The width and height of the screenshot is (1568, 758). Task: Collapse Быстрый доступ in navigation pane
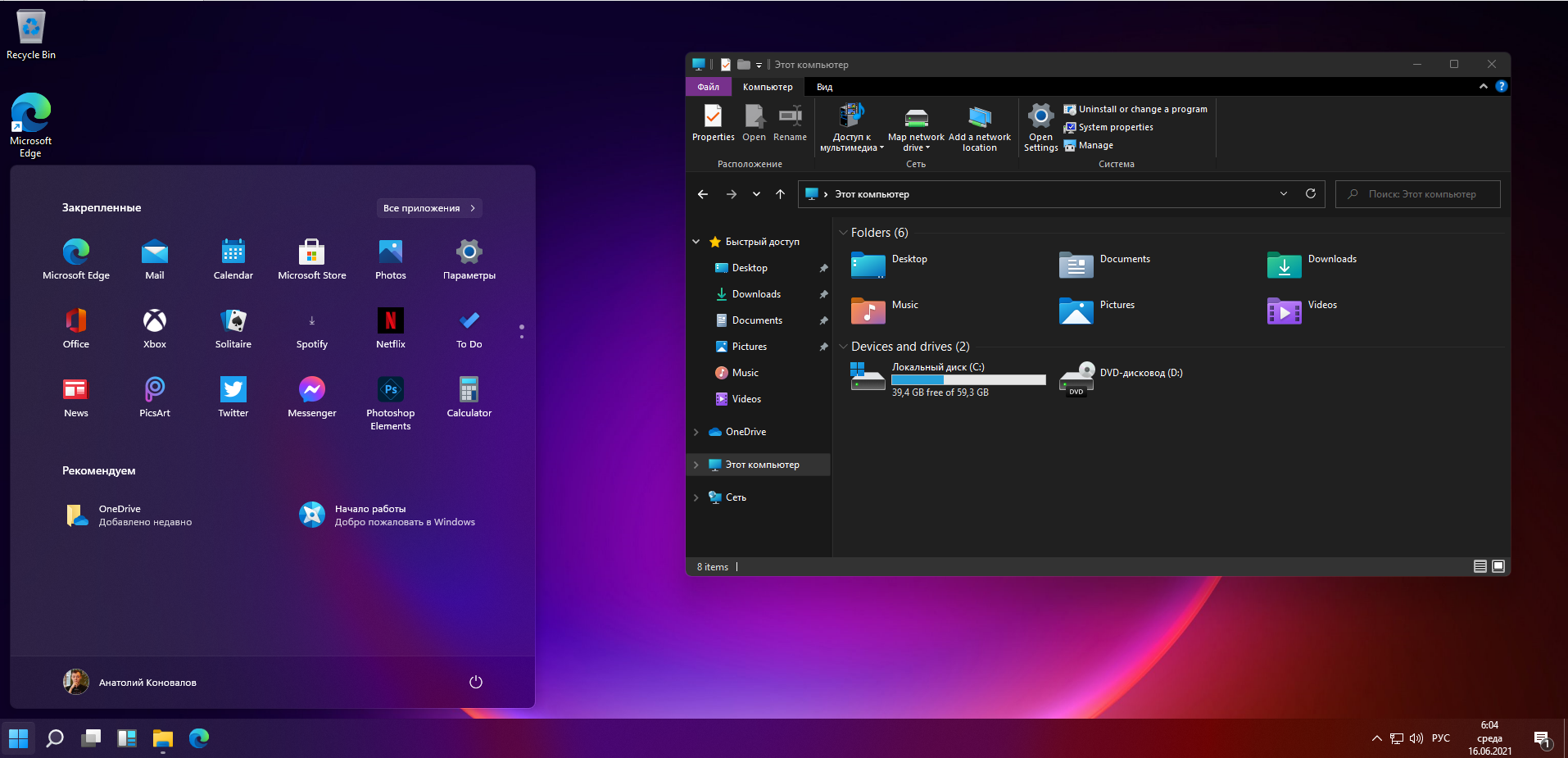coord(696,242)
